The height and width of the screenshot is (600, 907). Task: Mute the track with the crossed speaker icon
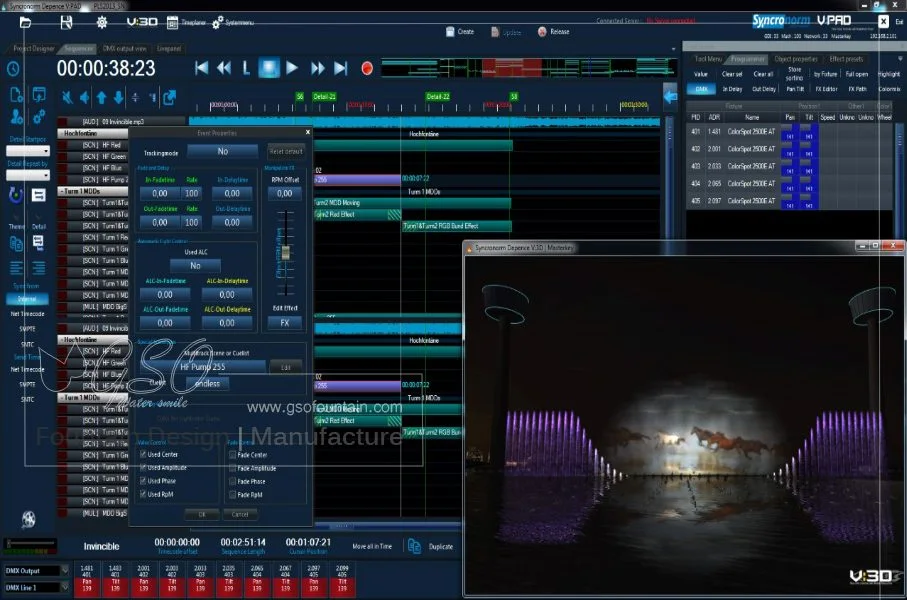68,97
